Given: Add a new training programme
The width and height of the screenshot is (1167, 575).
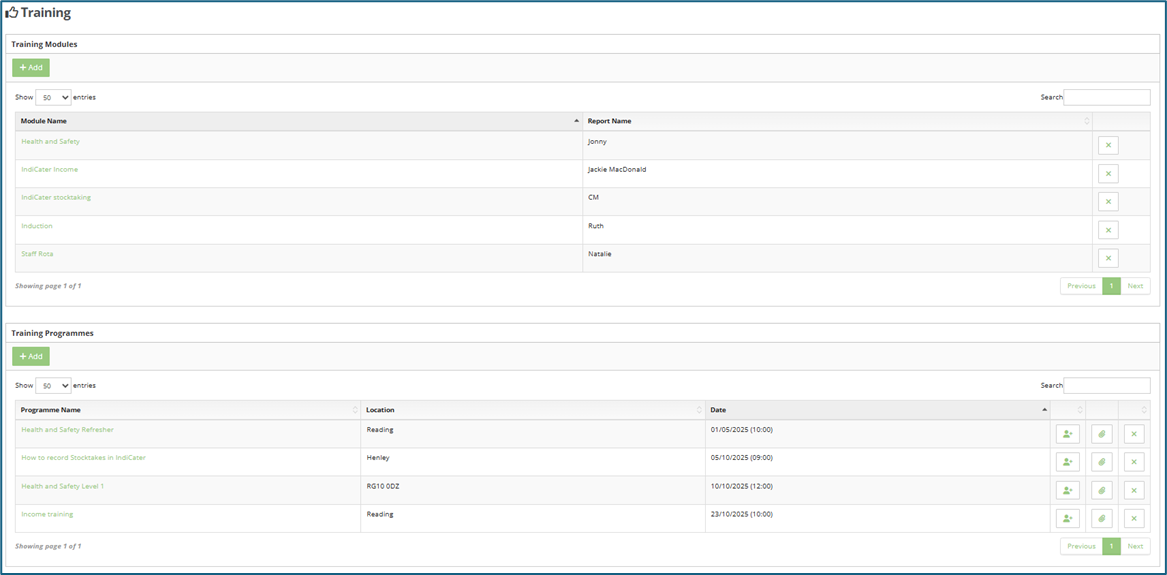Looking at the screenshot, I should tap(31, 356).
